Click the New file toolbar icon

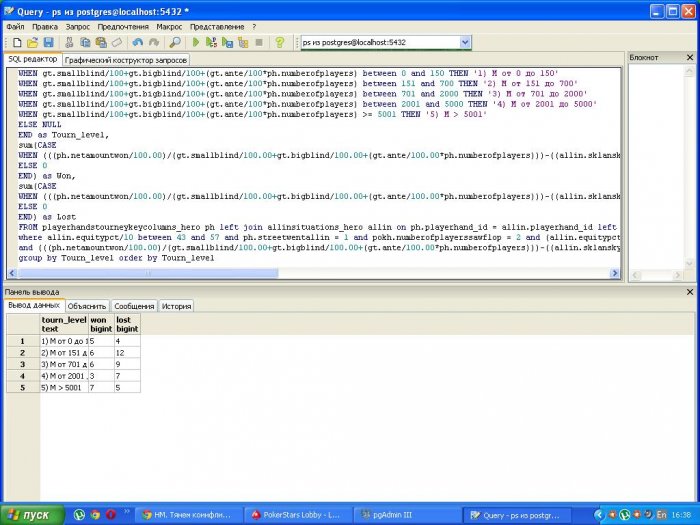(x=17, y=43)
